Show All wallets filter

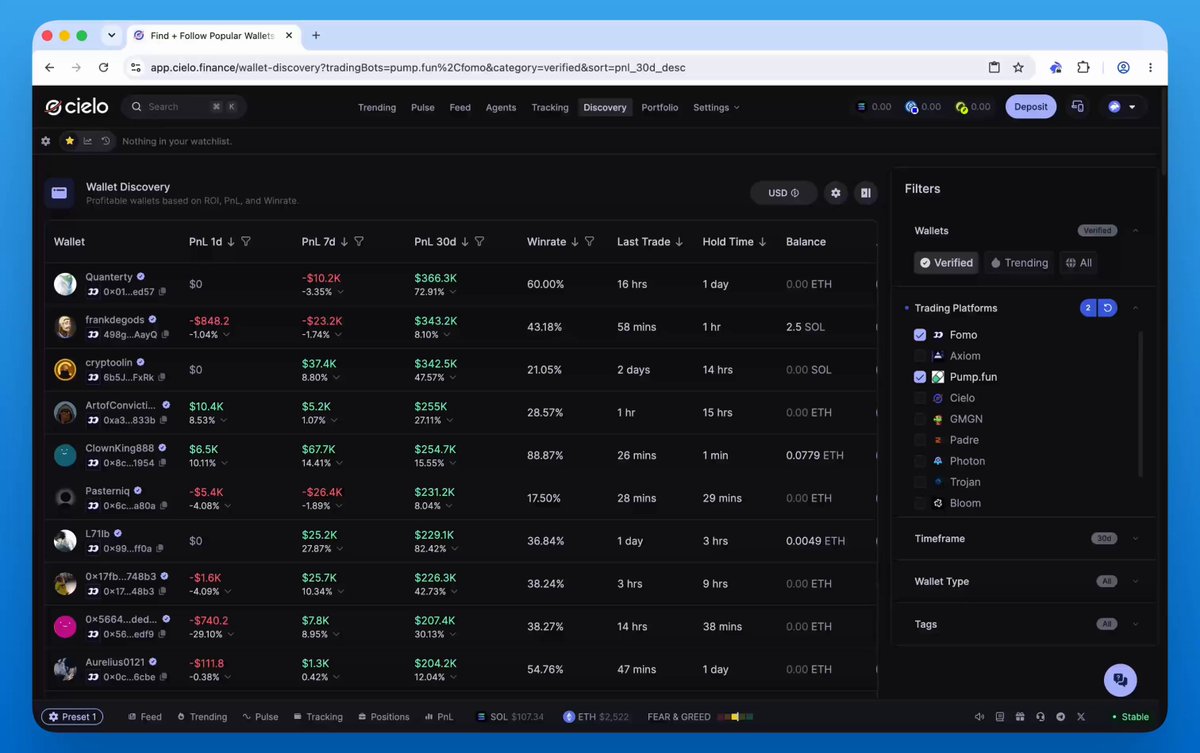(1078, 263)
